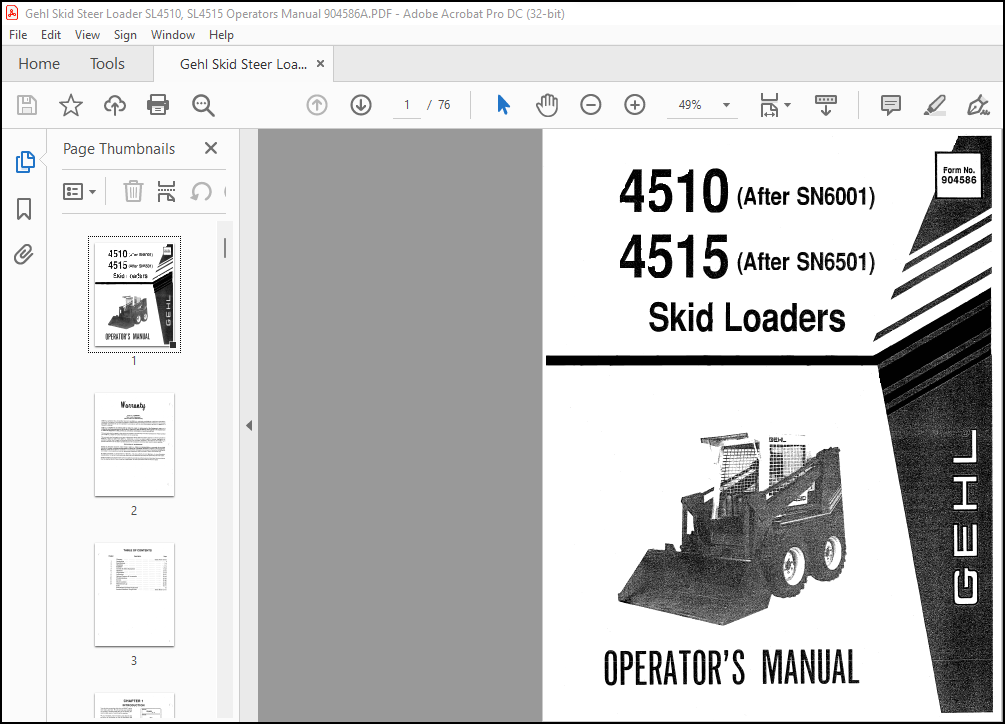Image resolution: width=1005 pixels, height=724 pixels.
Task: Print the document with printer icon
Action: (158, 105)
